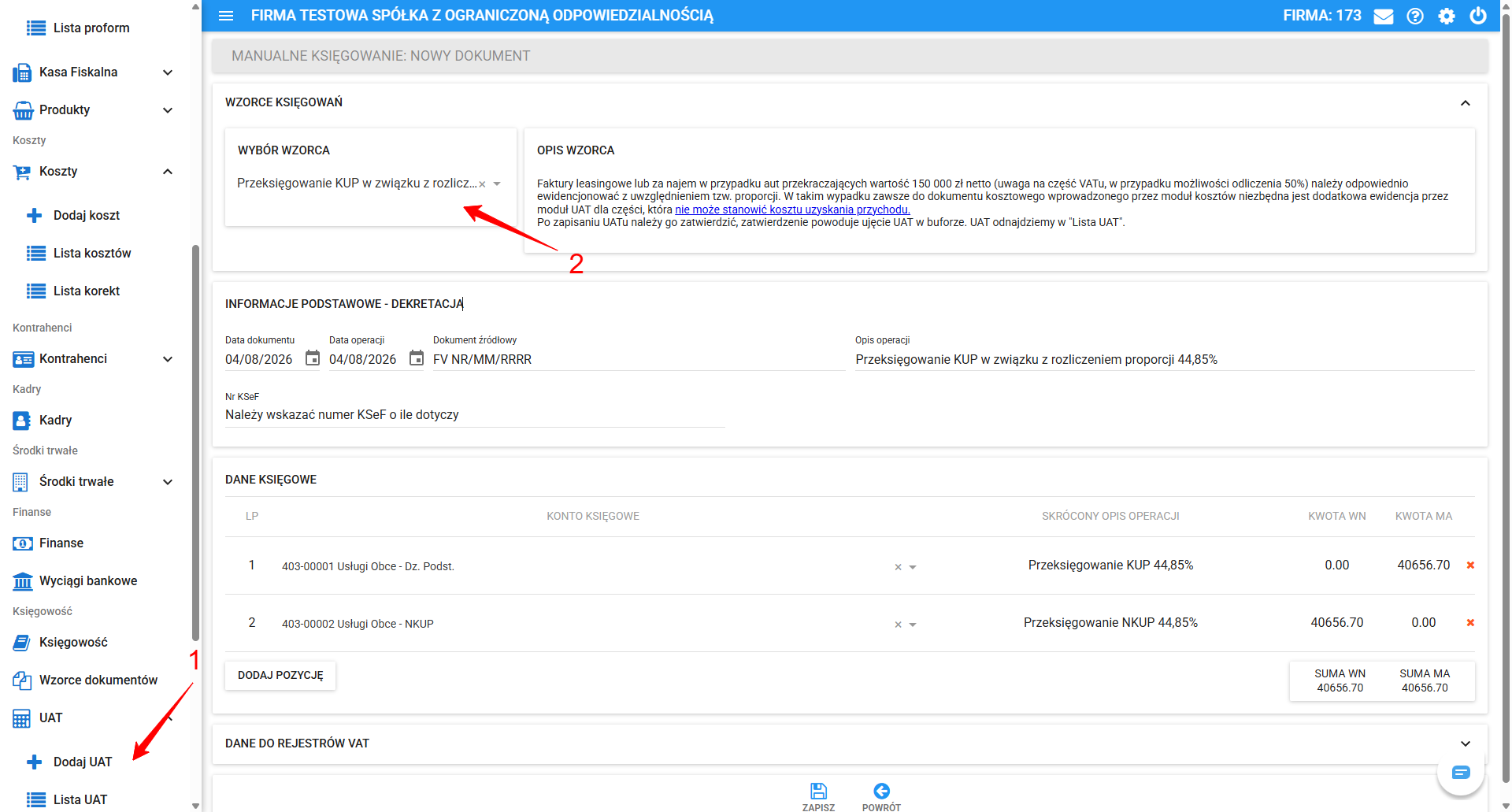Click the Kadry person icon

(x=21, y=421)
